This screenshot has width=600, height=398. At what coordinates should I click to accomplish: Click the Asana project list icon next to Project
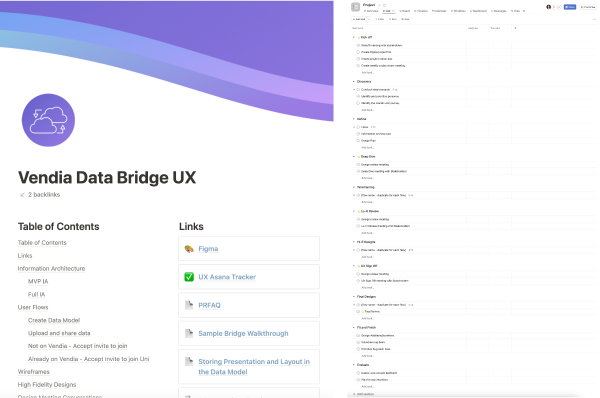point(355,7)
